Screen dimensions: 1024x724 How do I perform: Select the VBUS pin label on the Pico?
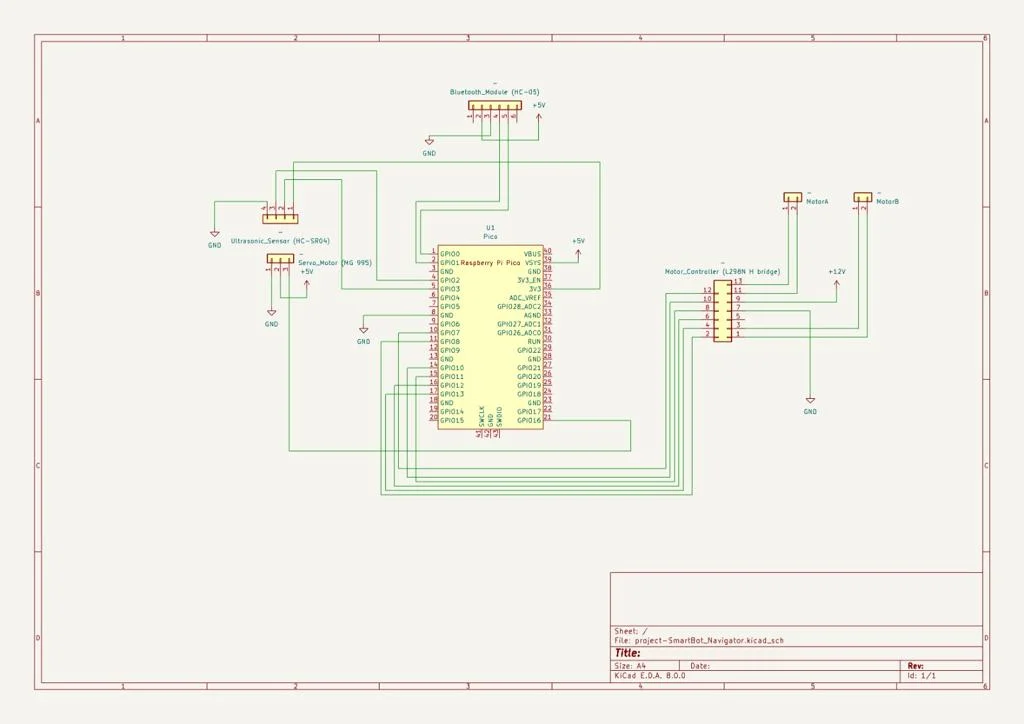point(532,254)
